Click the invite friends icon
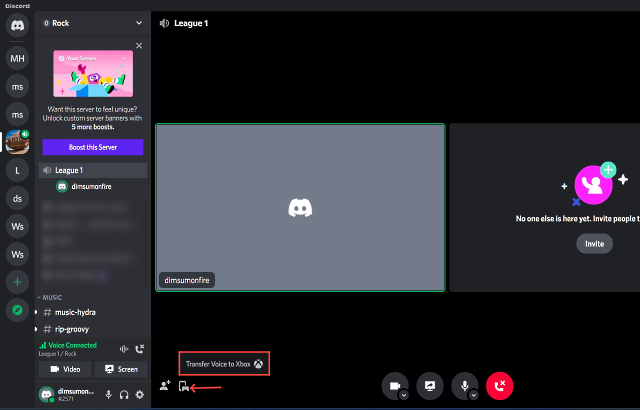This screenshot has width=640, height=410. coord(165,386)
